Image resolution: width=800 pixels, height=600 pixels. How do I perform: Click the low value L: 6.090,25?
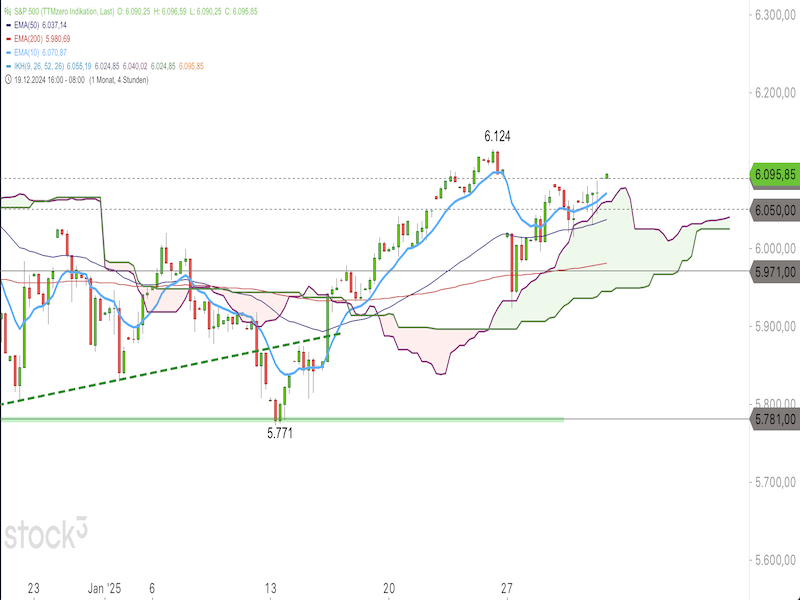206,11
